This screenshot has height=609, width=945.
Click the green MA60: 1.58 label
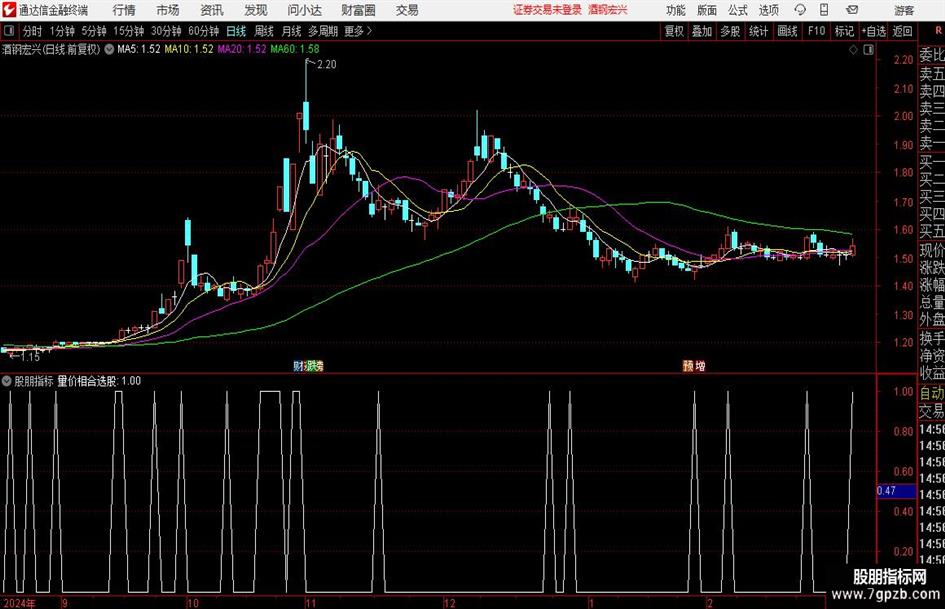click(x=295, y=49)
